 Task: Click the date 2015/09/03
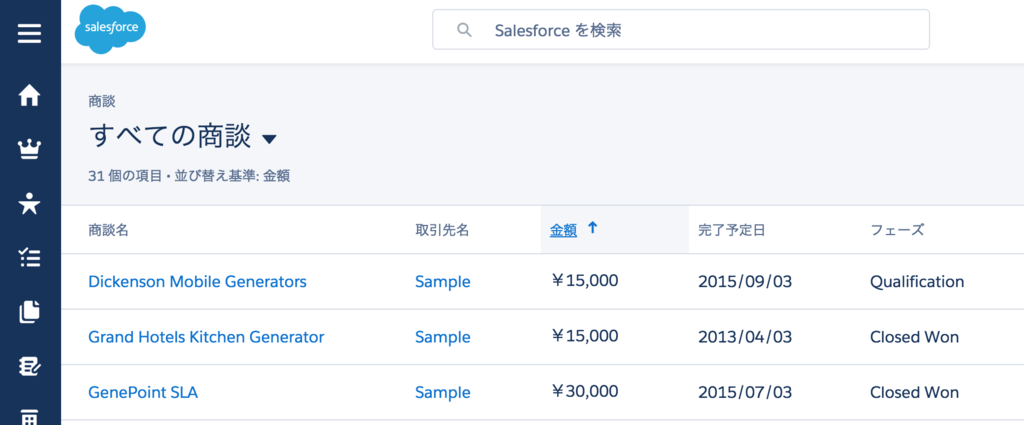tap(745, 281)
